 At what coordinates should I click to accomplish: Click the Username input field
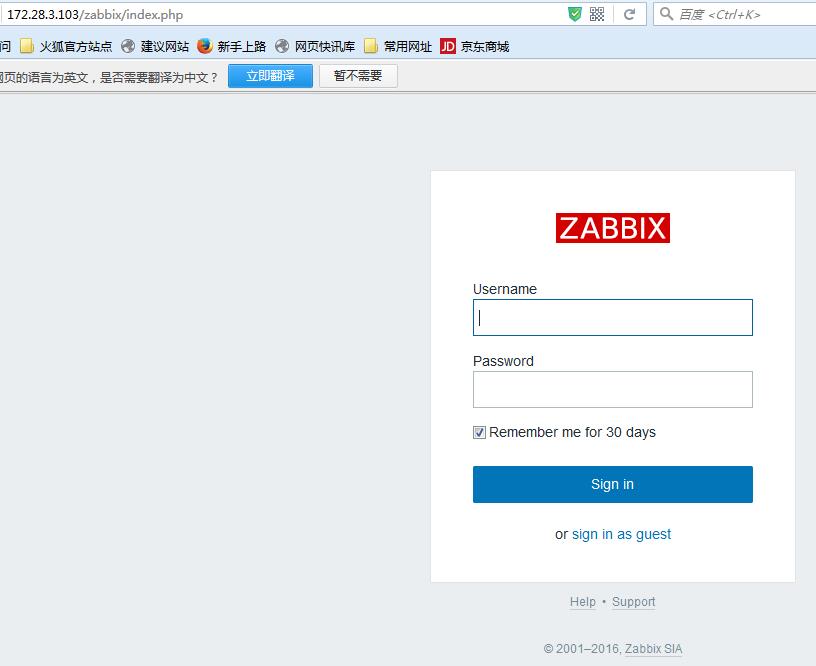(612, 317)
